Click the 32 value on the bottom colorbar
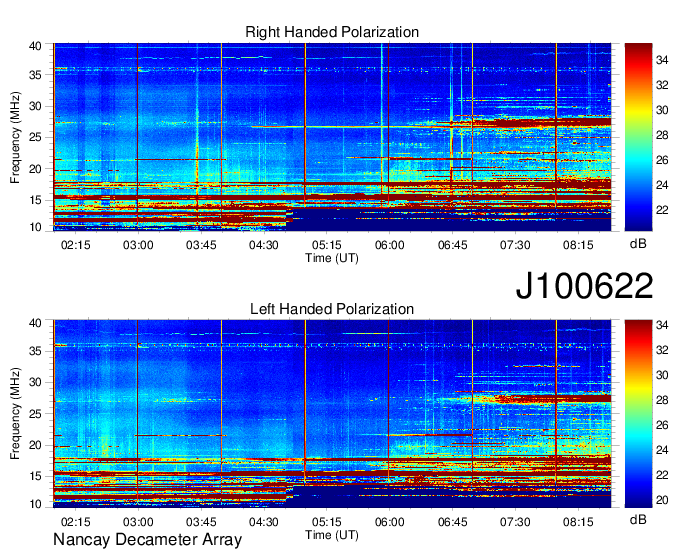The height and width of the screenshot is (552, 680). [662, 350]
